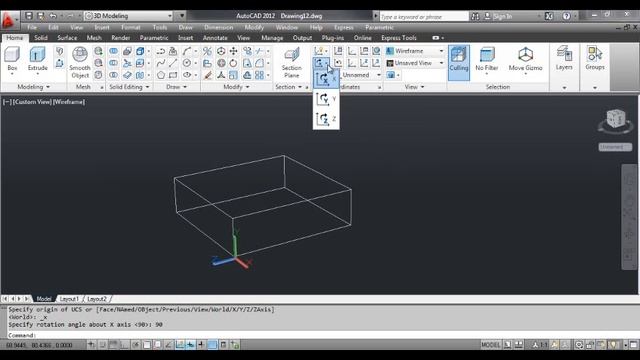Rotate UCS about the X axis
This screenshot has width=640, height=360.
(326, 79)
